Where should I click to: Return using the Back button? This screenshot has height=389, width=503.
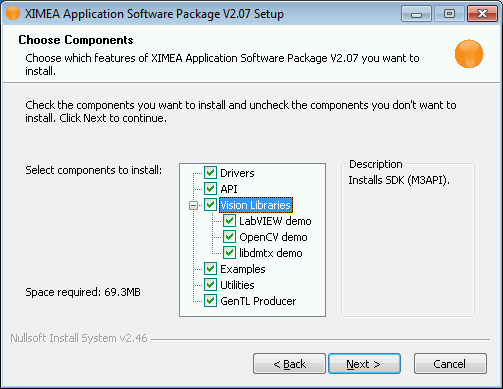click(x=289, y=364)
